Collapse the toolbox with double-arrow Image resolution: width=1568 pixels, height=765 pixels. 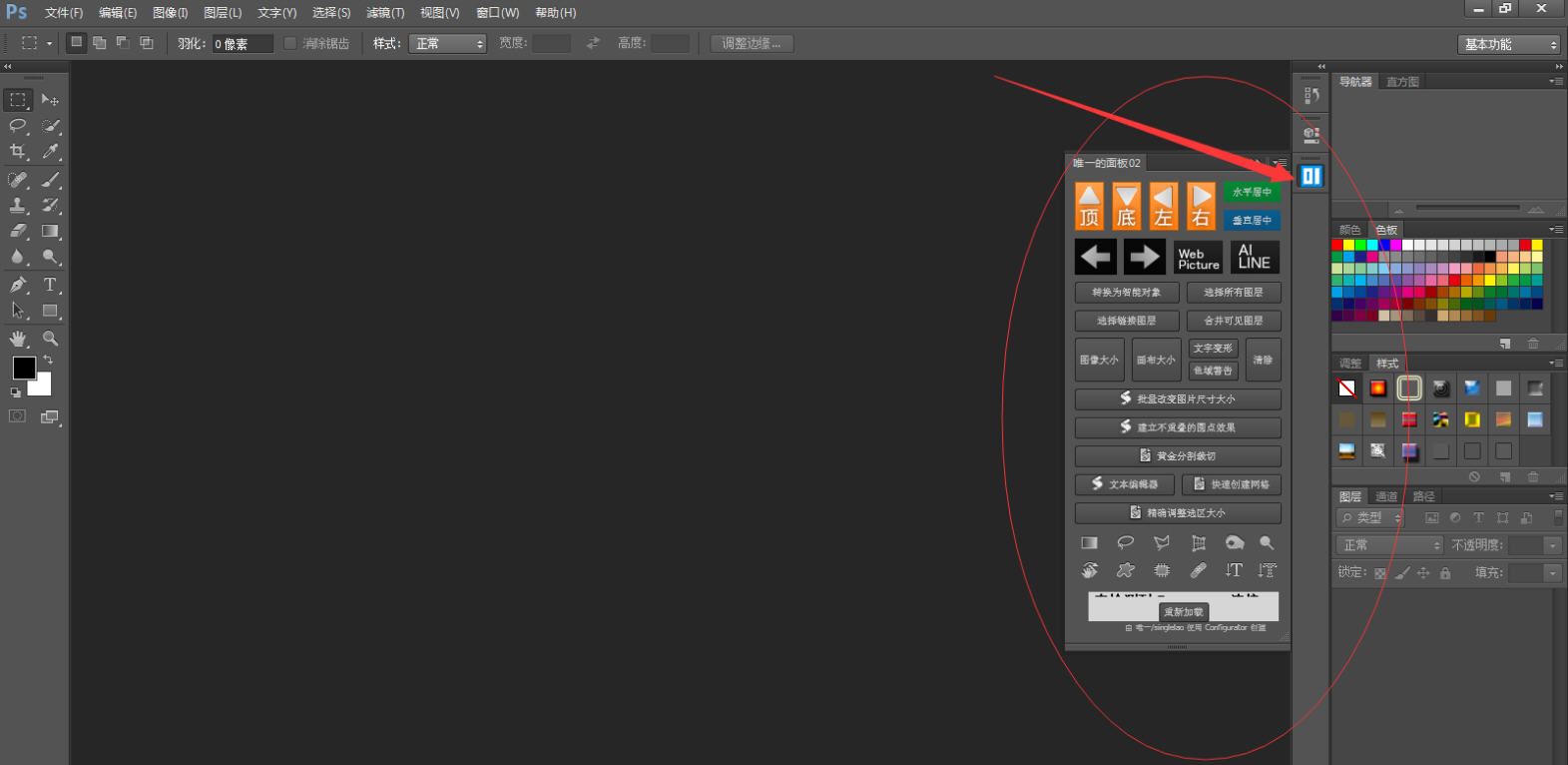pyautogui.click(x=8, y=67)
